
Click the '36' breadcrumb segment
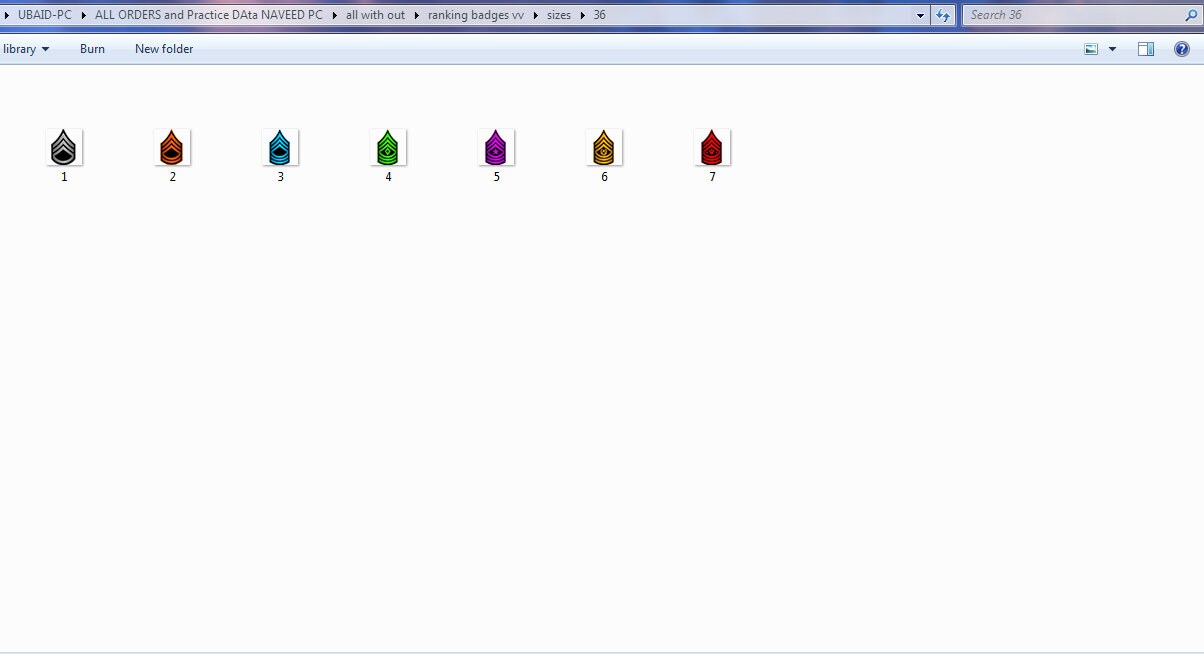click(599, 15)
